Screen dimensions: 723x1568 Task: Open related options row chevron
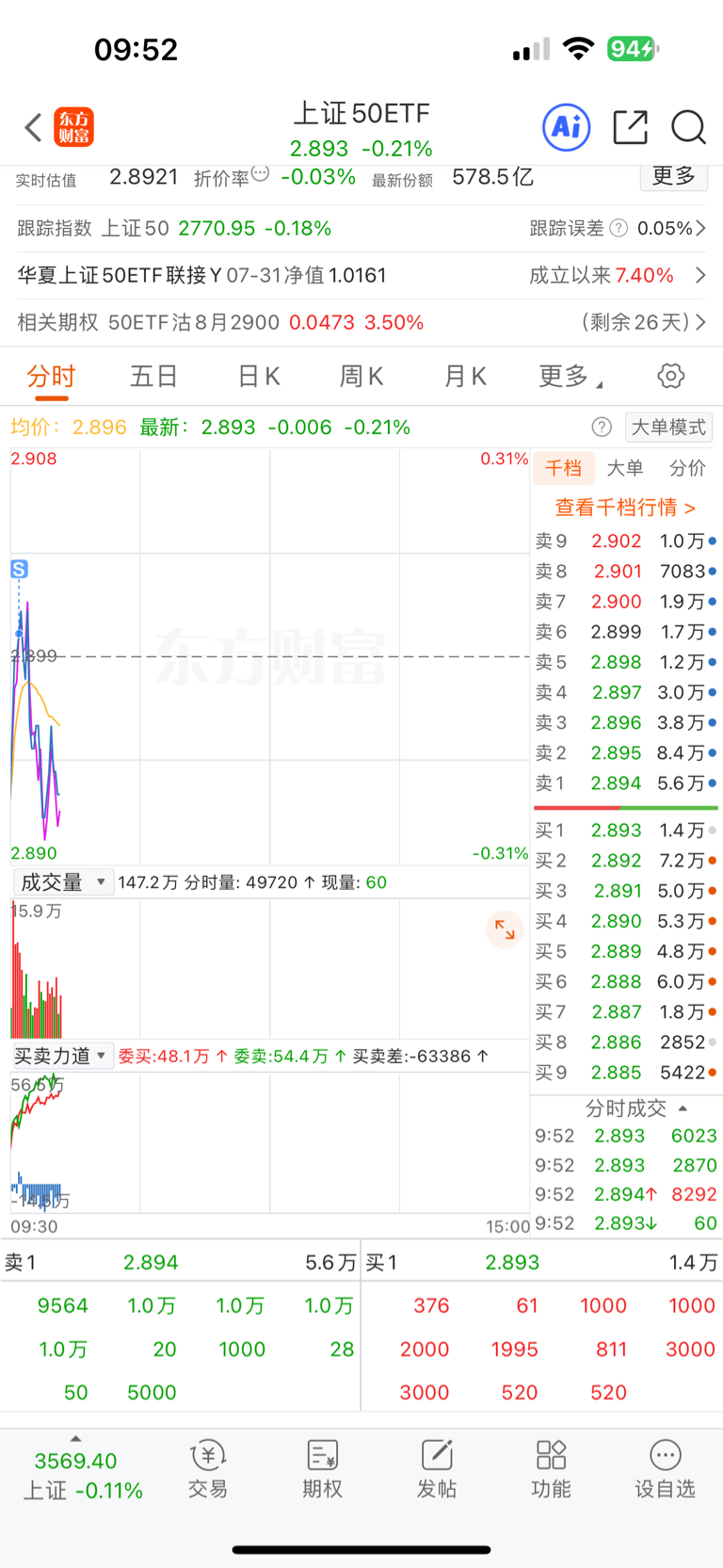(x=700, y=322)
